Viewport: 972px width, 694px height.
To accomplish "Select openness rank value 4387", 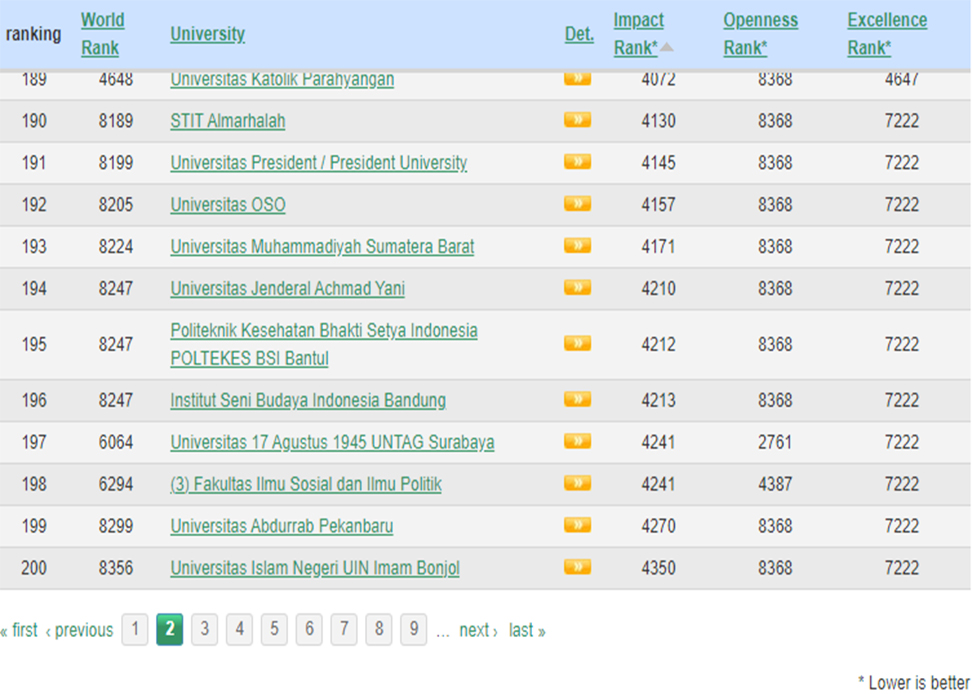I will 775,484.
